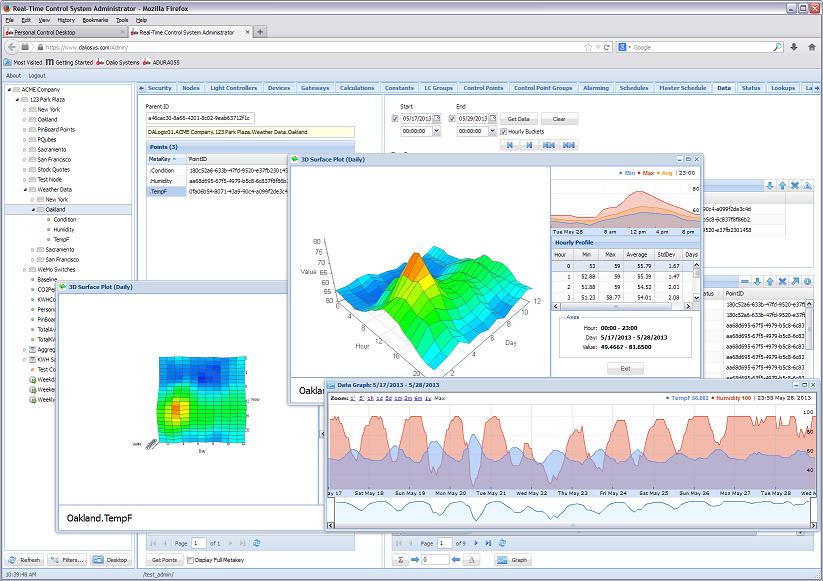Click the move-down arrow icon above the 0c4-a099f2de3c4d row
Screen dimensions: 823x581
point(770,185)
